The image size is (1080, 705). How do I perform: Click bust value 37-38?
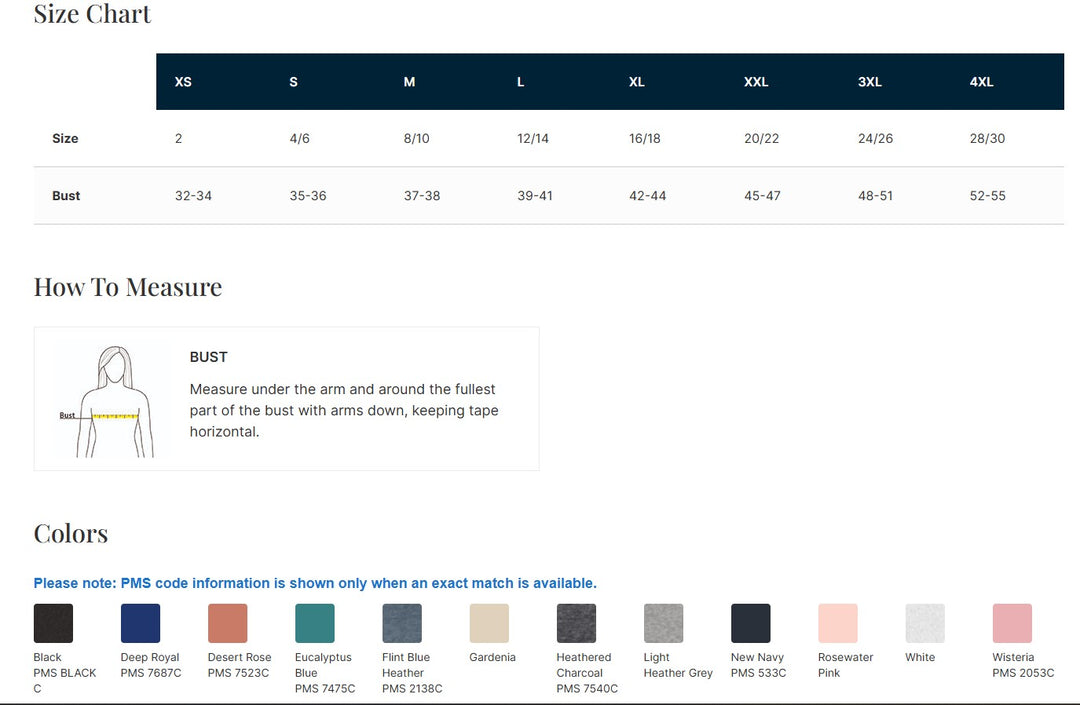point(422,196)
